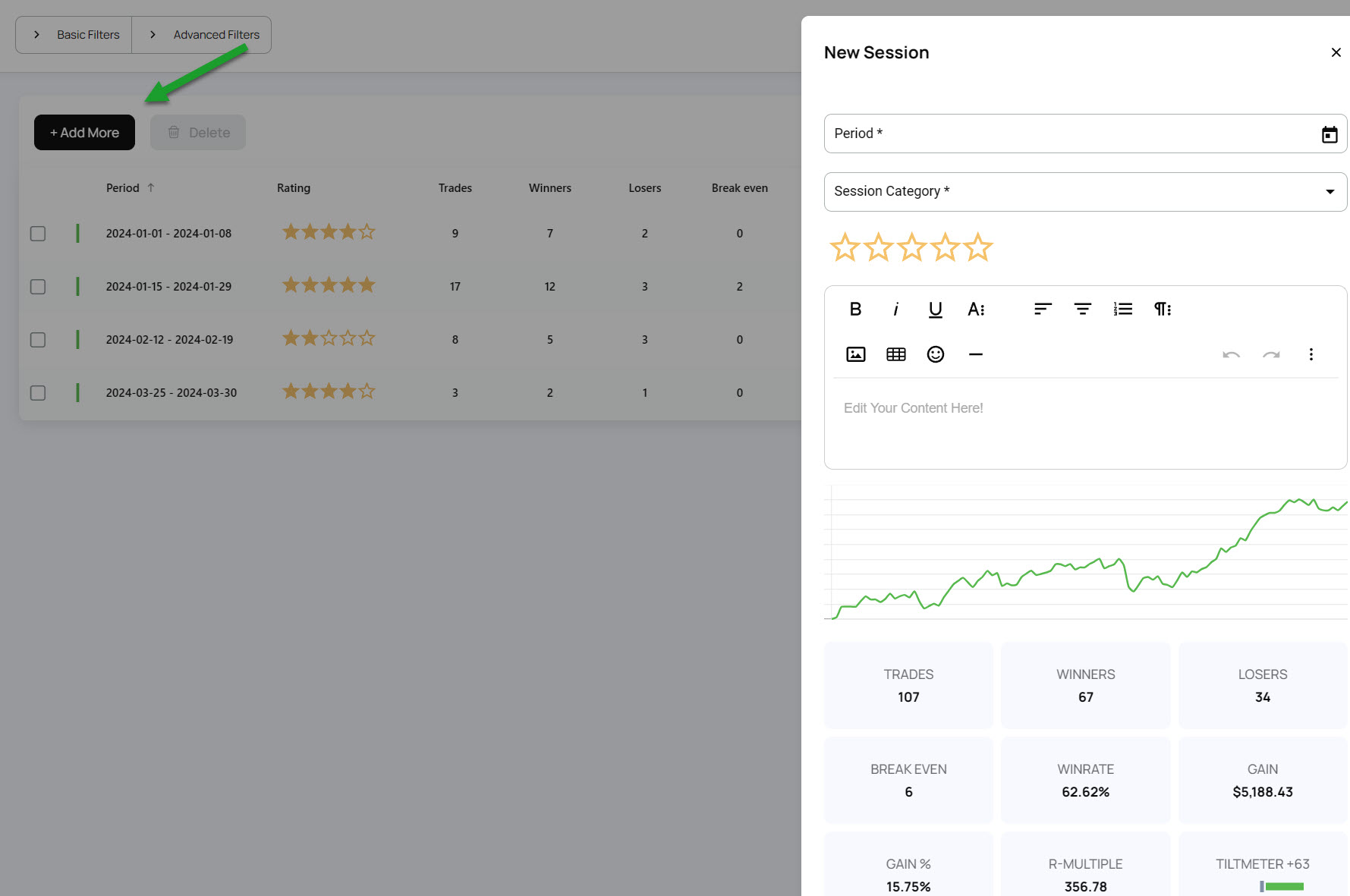The height and width of the screenshot is (896, 1350).
Task: Open the emoji picker
Action: (x=935, y=354)
